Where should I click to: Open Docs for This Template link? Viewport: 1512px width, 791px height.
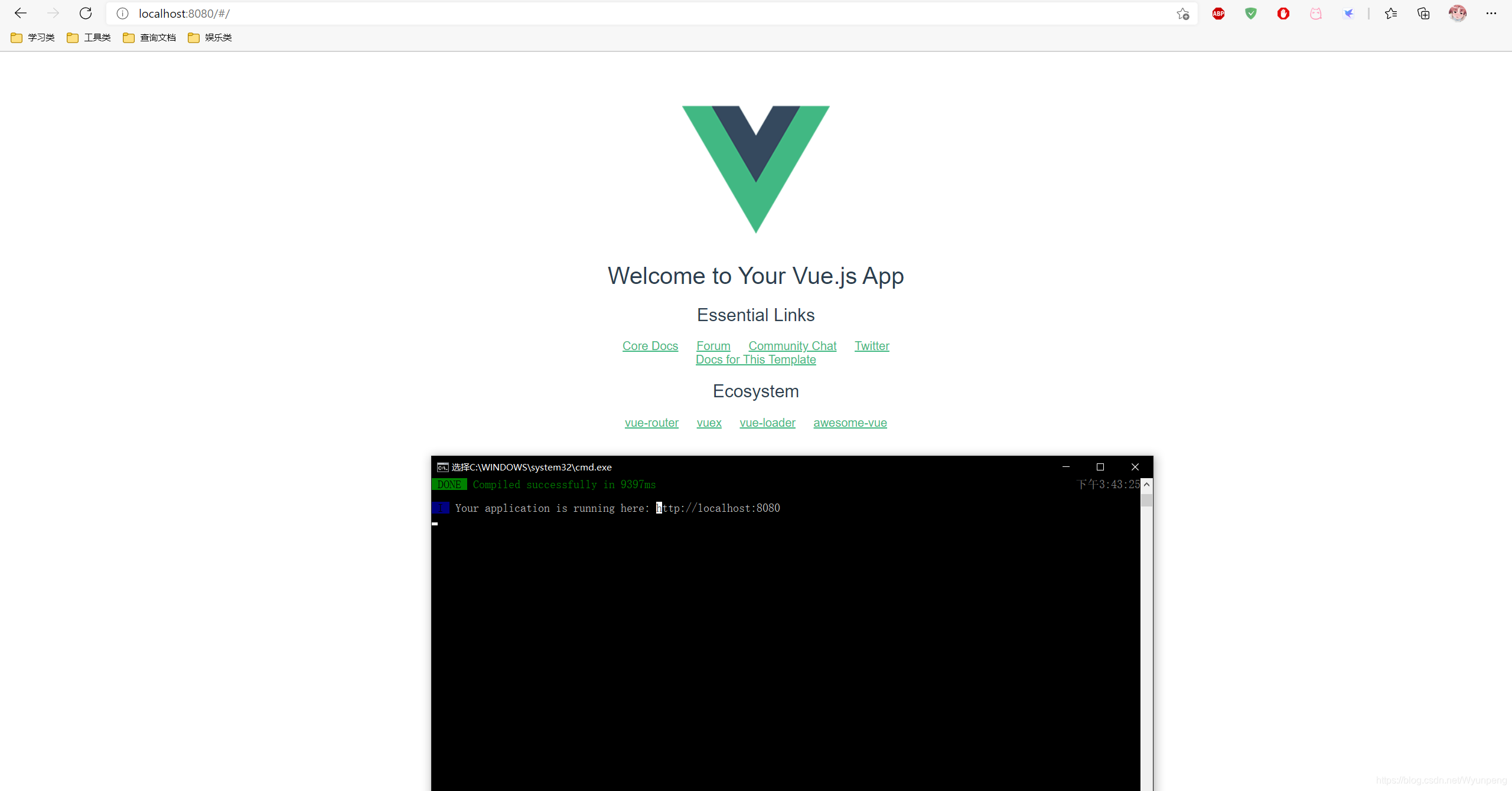756,359
